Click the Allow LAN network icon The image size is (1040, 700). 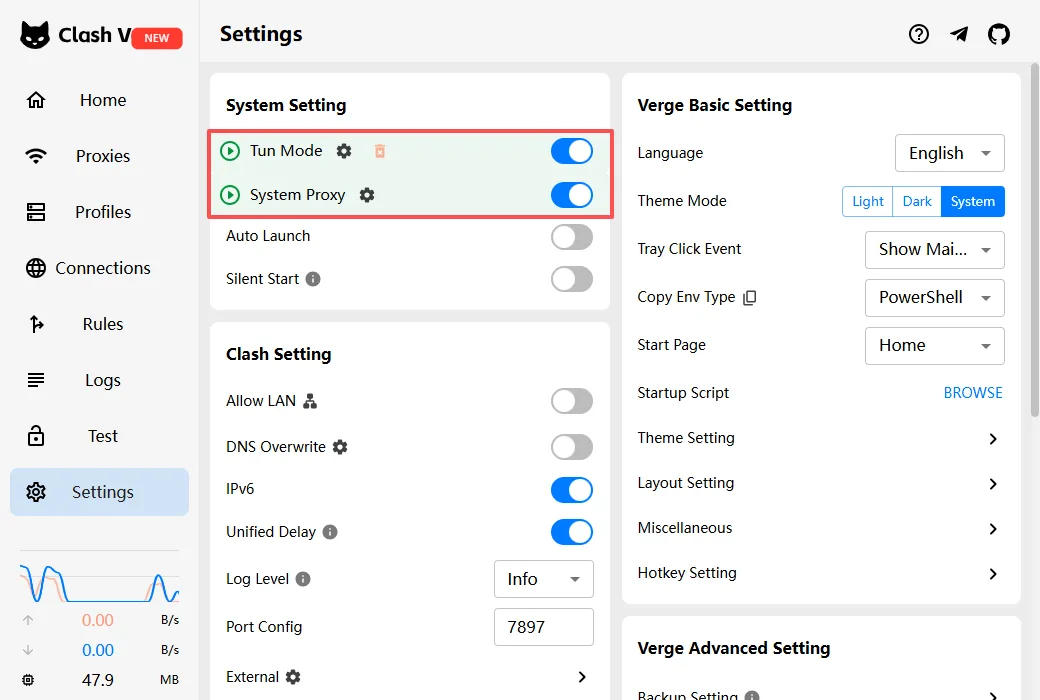click(x=310, y=401)
